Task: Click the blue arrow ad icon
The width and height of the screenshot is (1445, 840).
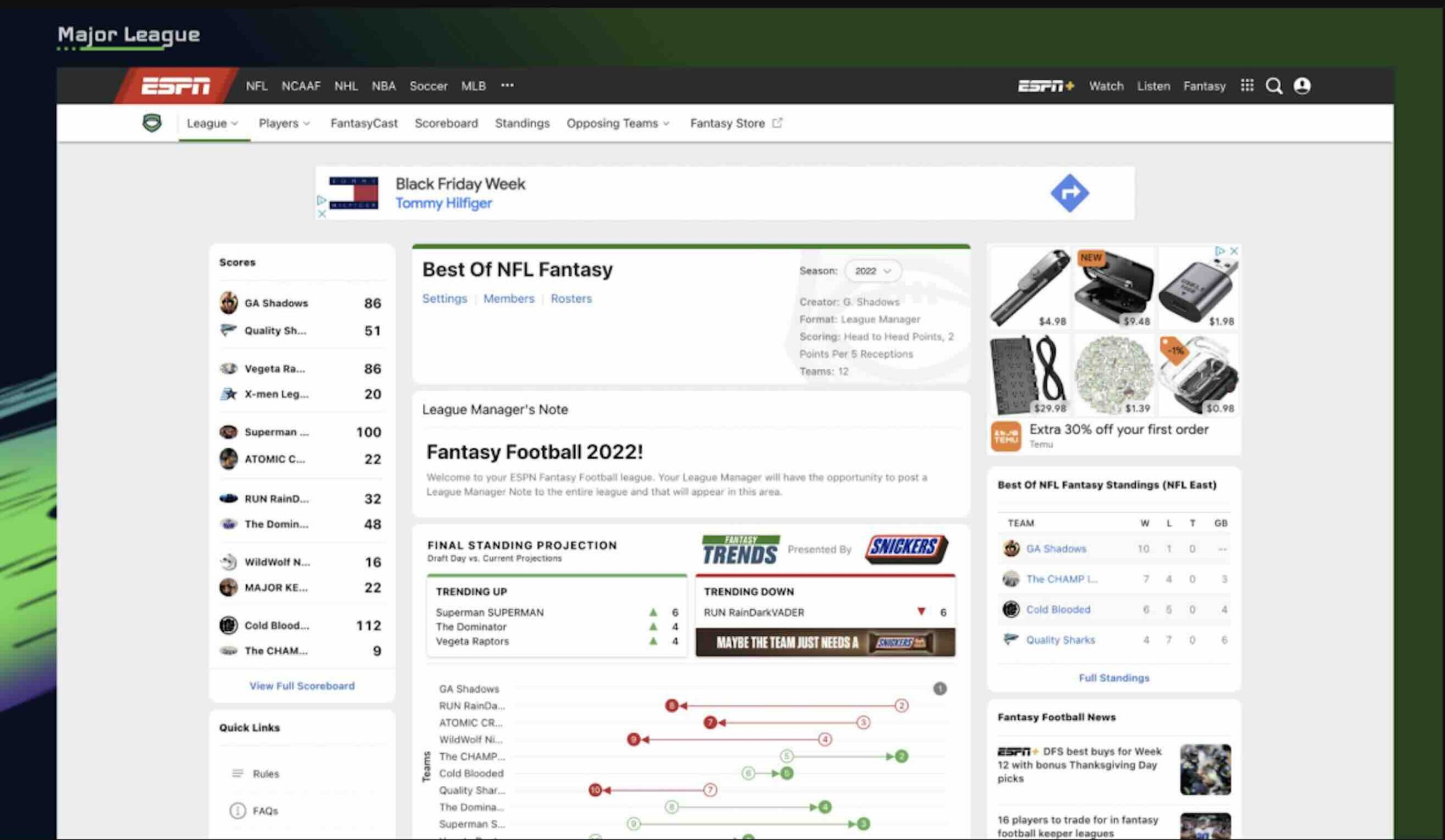Action: coord(1070,193)
